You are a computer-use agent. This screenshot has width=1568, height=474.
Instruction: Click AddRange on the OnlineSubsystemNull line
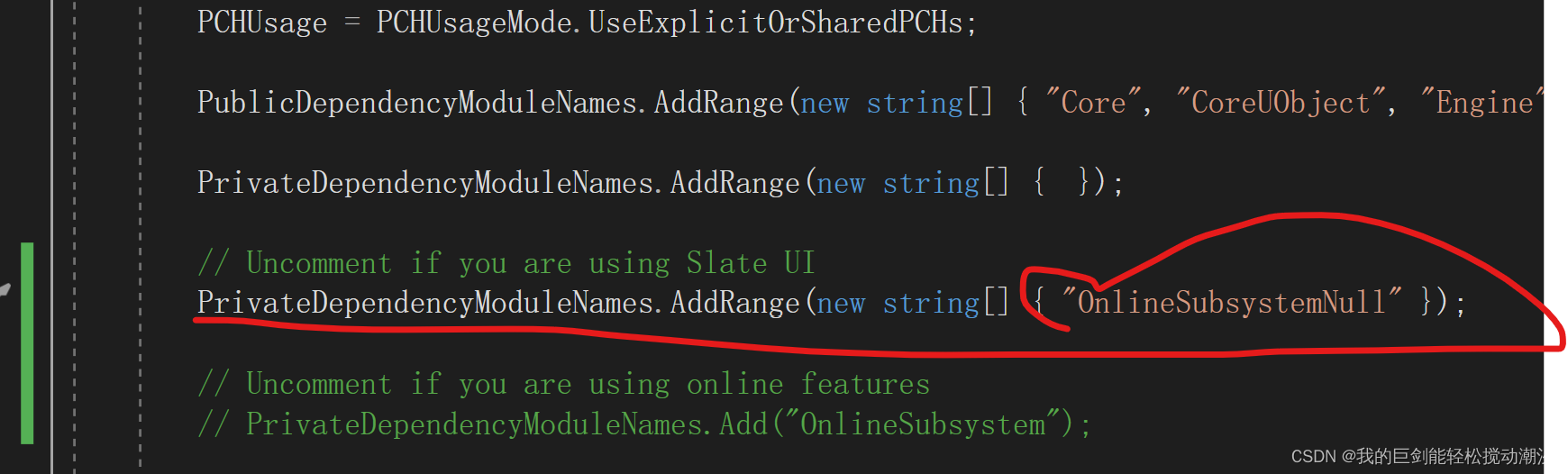[734, 302]
